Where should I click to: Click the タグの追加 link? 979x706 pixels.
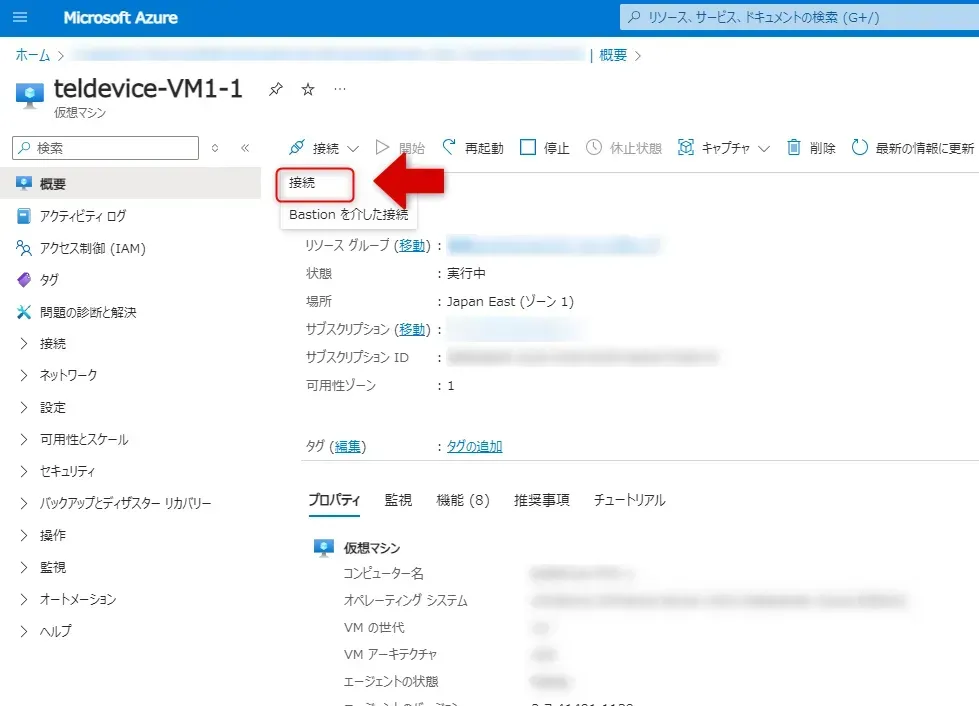pyautogui.click(x=474, y=446)
